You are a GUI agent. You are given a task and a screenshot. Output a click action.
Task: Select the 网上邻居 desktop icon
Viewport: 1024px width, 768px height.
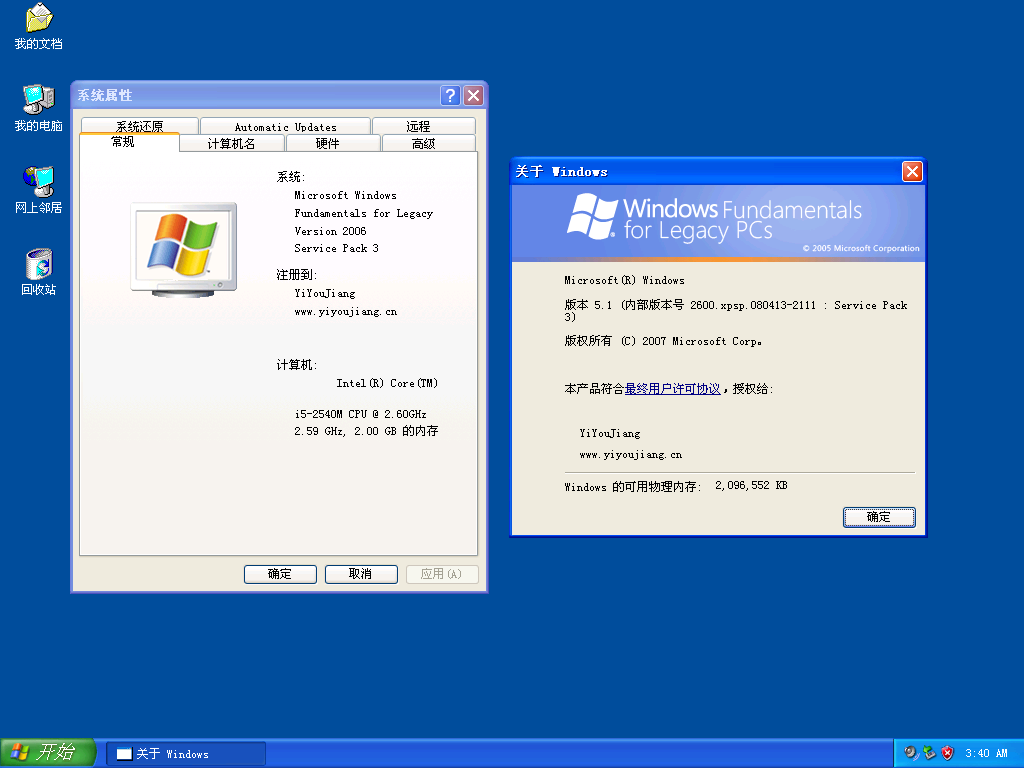(x=39, y=190)
